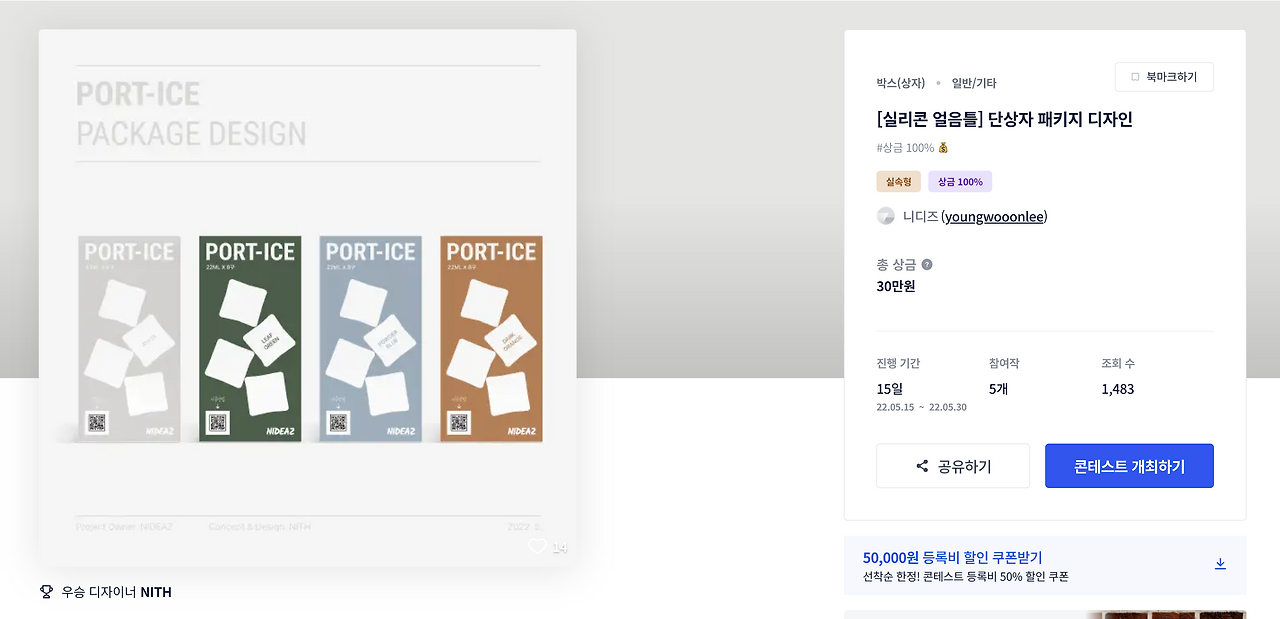1280x619 pixels.
Task: Click the 실속형 tag badge
Action: pyautogui.click(x=895, y=181)
